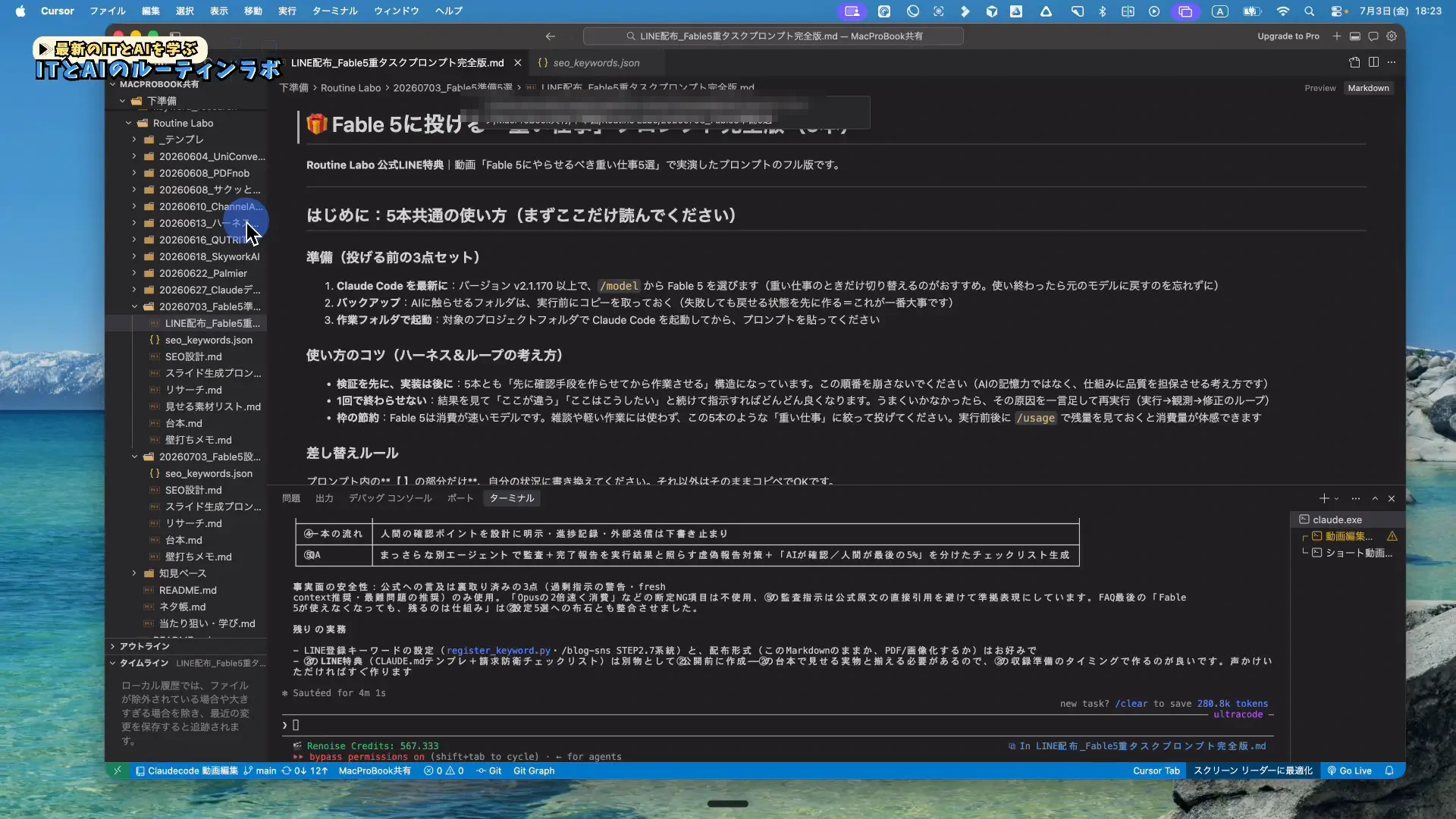The height and width of the screenshot is (819, 1456).
Task: Open the chat bubble icon in title bar
Action: [x=1373, y=36]
